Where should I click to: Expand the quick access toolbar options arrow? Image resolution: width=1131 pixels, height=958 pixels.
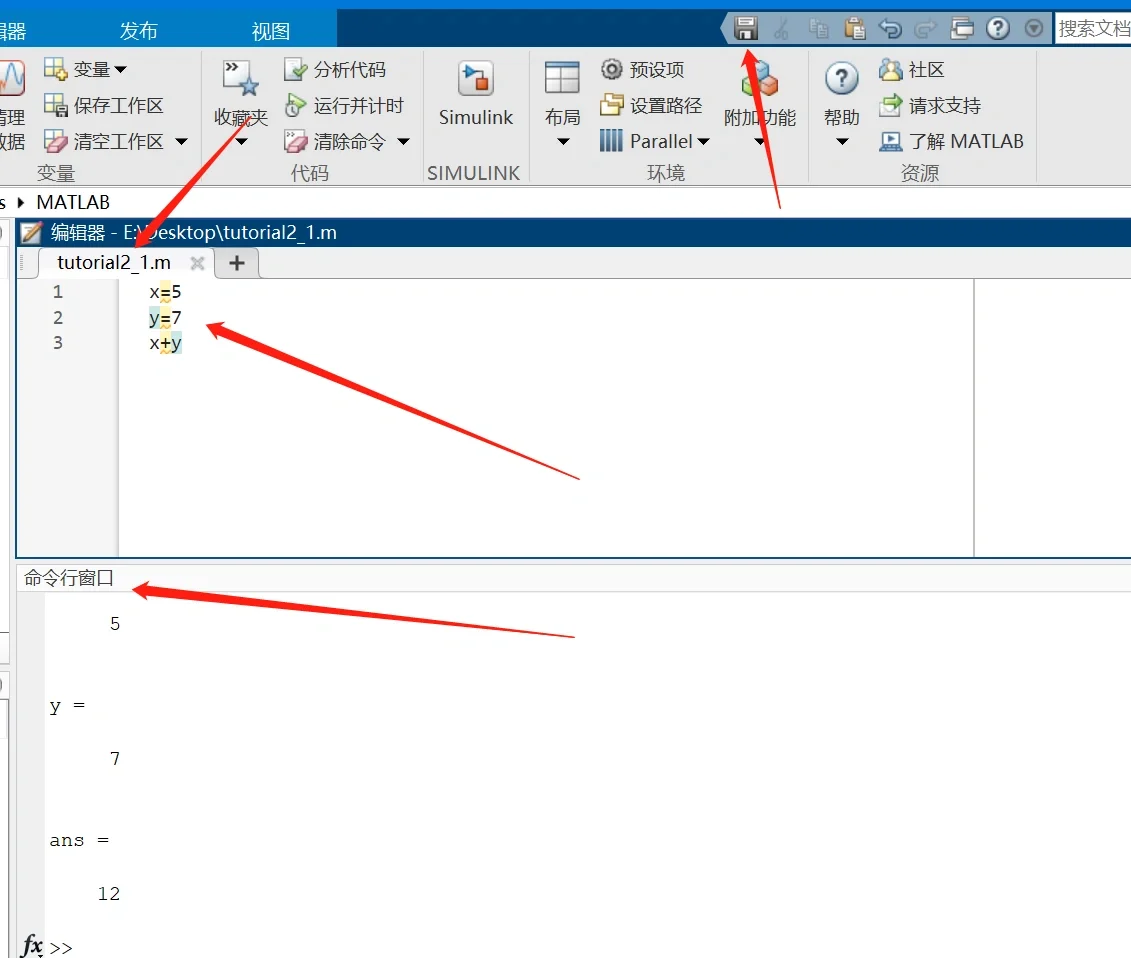point(1034,28)
